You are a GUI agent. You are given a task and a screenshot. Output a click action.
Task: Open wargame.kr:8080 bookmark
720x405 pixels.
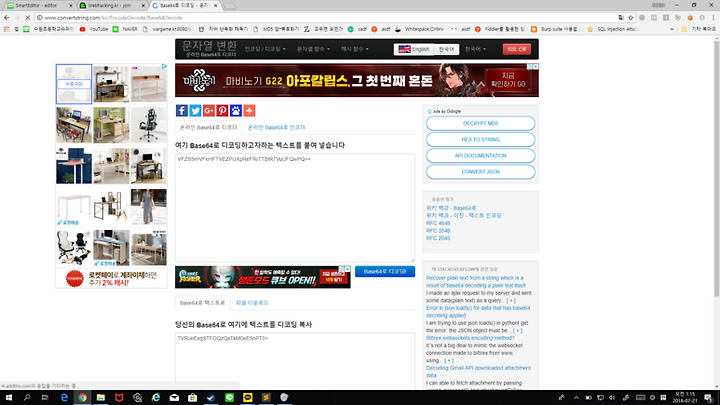click(168, 29)
